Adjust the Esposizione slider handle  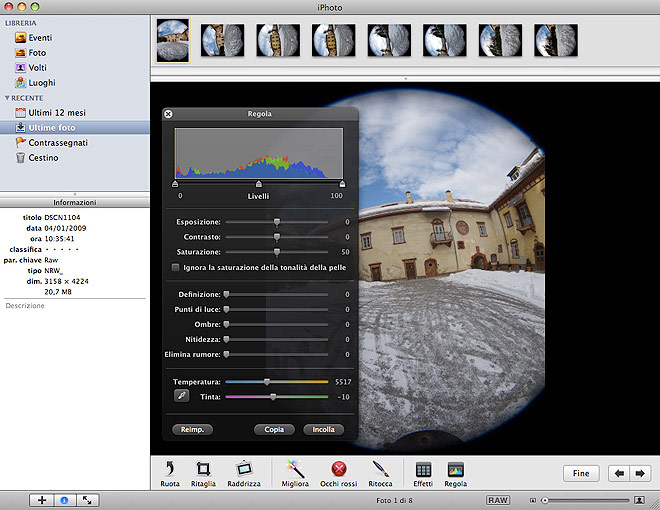pyautogui.click(x=277, y=222)
